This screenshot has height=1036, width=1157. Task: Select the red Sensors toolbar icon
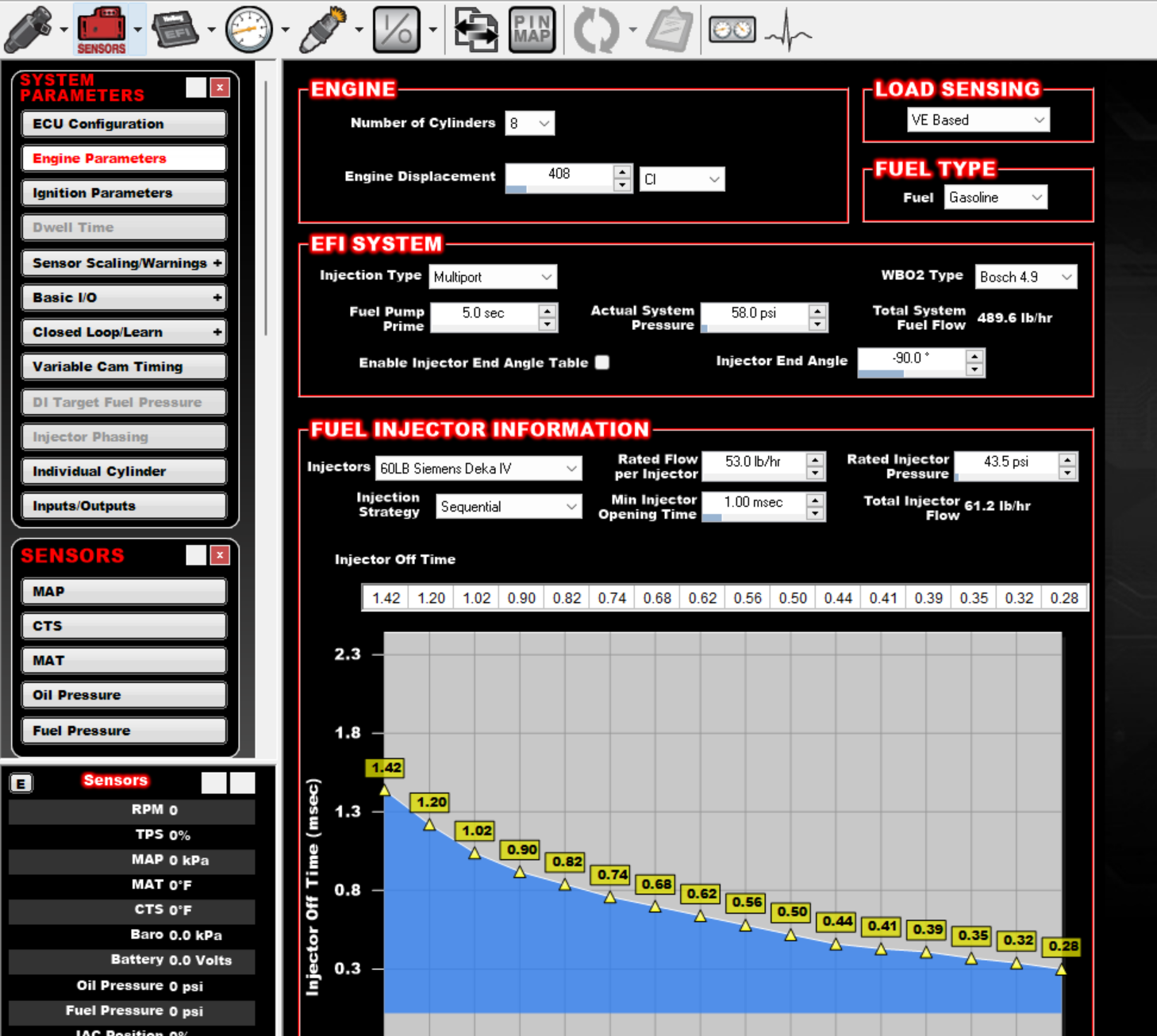pos(102,29)
